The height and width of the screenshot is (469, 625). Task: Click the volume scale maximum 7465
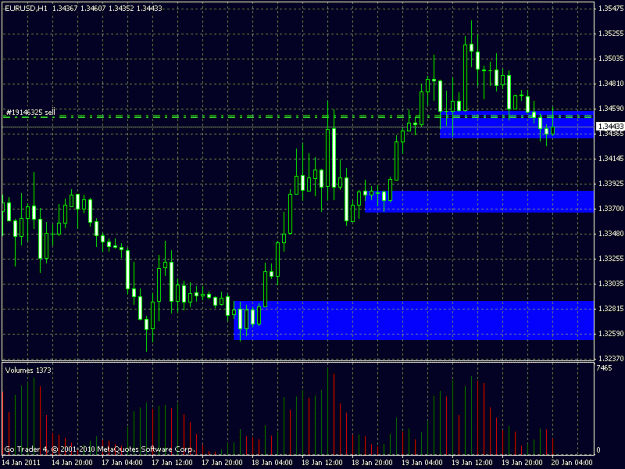click(604, 368)
